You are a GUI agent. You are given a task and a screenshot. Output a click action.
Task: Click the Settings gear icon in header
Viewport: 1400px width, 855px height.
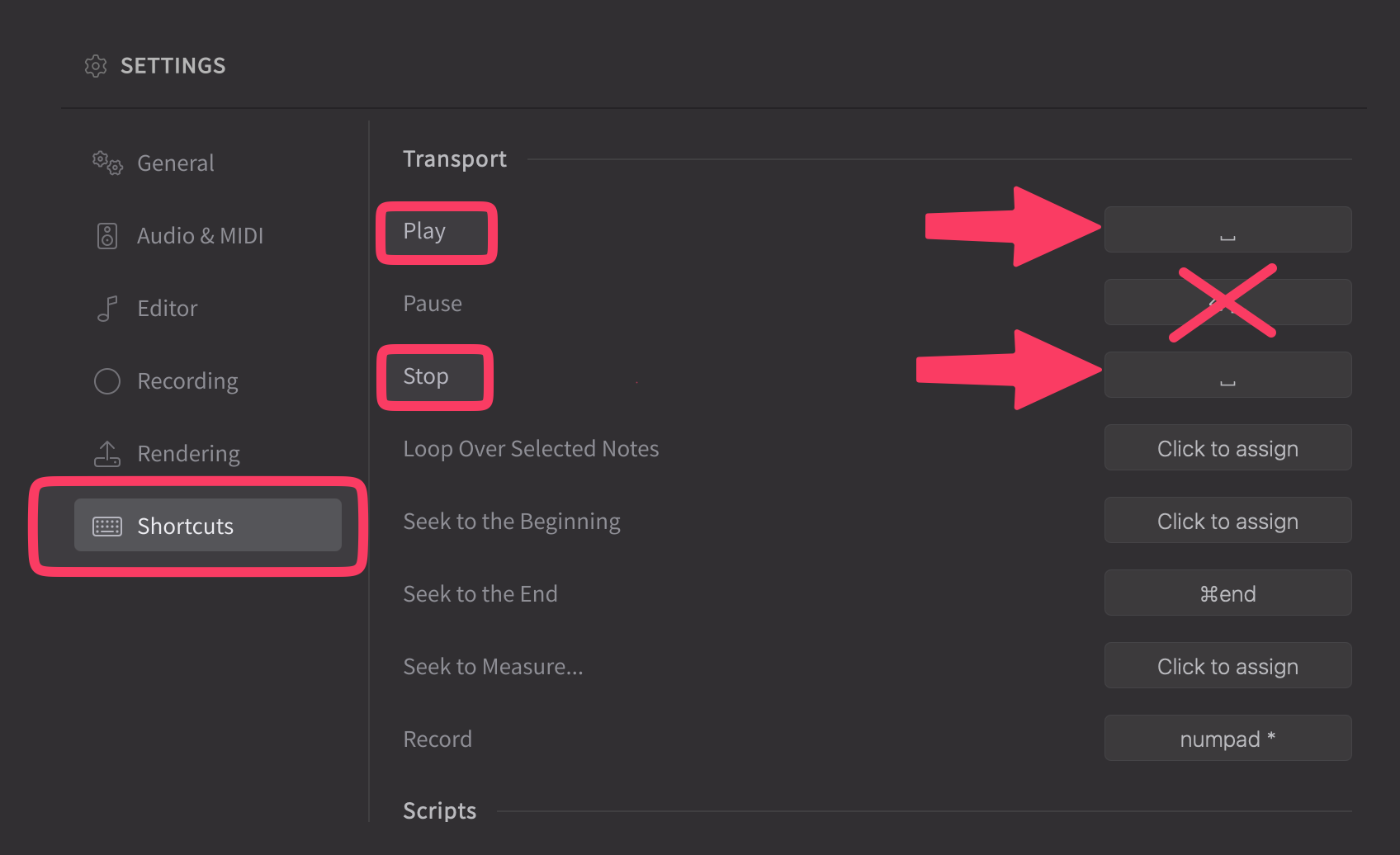(96, 66)
